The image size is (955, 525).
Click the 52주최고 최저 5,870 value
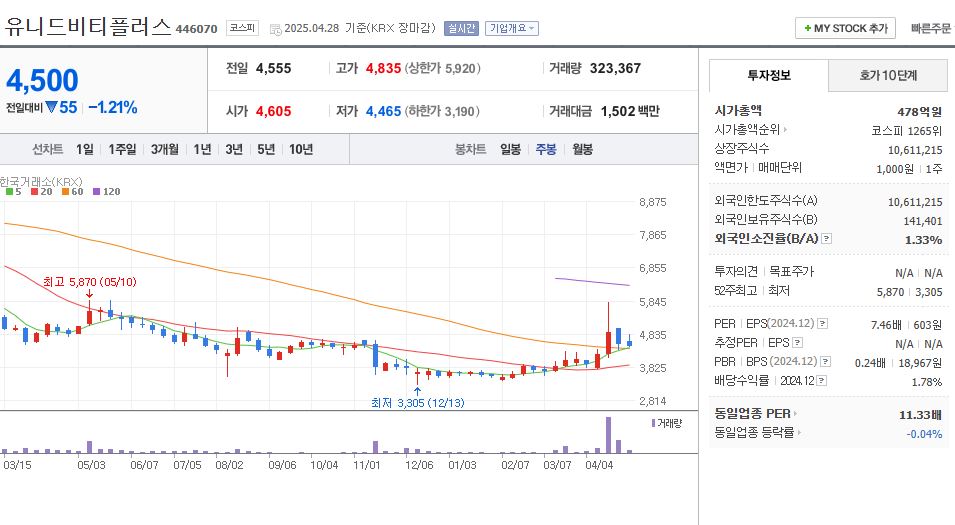pyautogui.click(x=890, y=292)
